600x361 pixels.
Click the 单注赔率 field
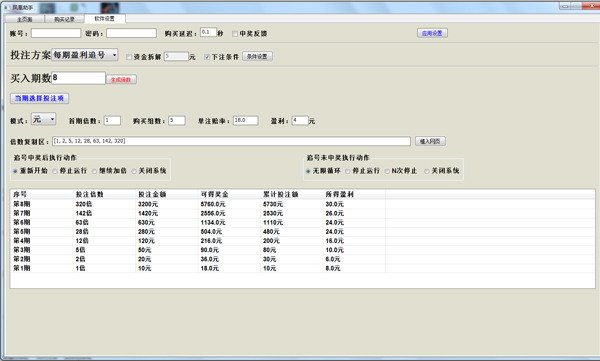246,121
